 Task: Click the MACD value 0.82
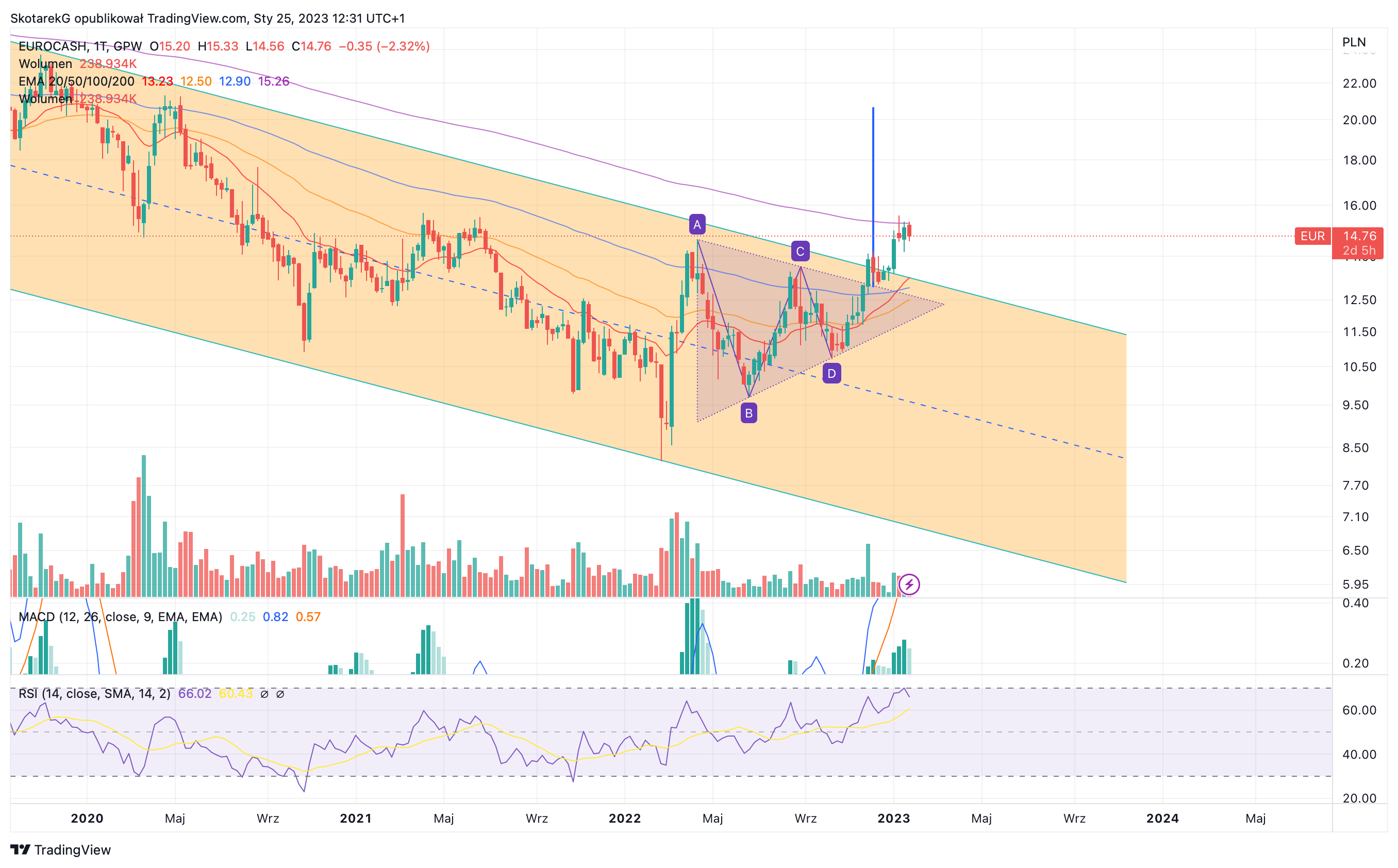[276, 616]
